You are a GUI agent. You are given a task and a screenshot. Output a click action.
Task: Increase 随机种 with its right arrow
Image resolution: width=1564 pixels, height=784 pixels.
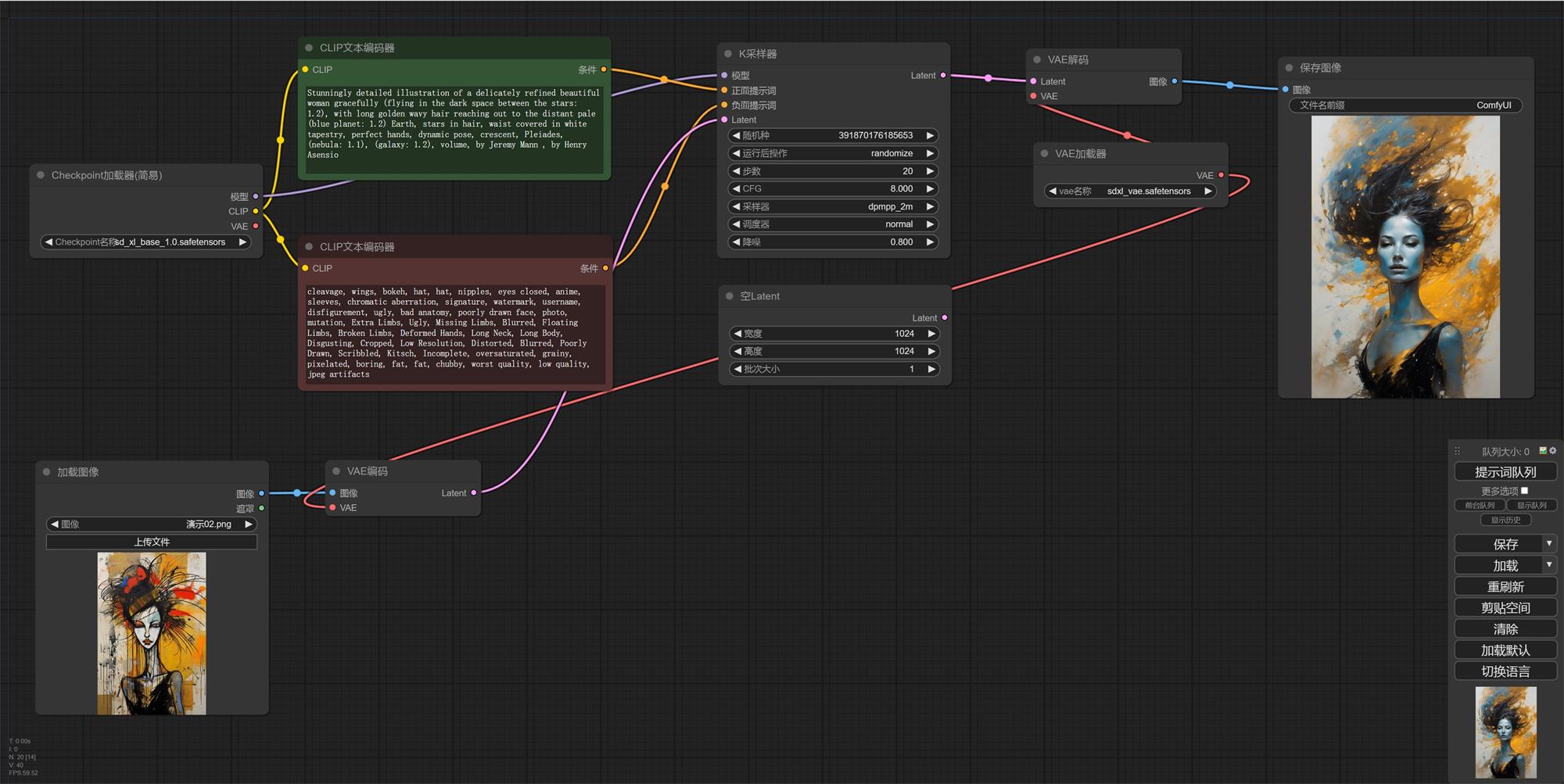coord(930,135)
